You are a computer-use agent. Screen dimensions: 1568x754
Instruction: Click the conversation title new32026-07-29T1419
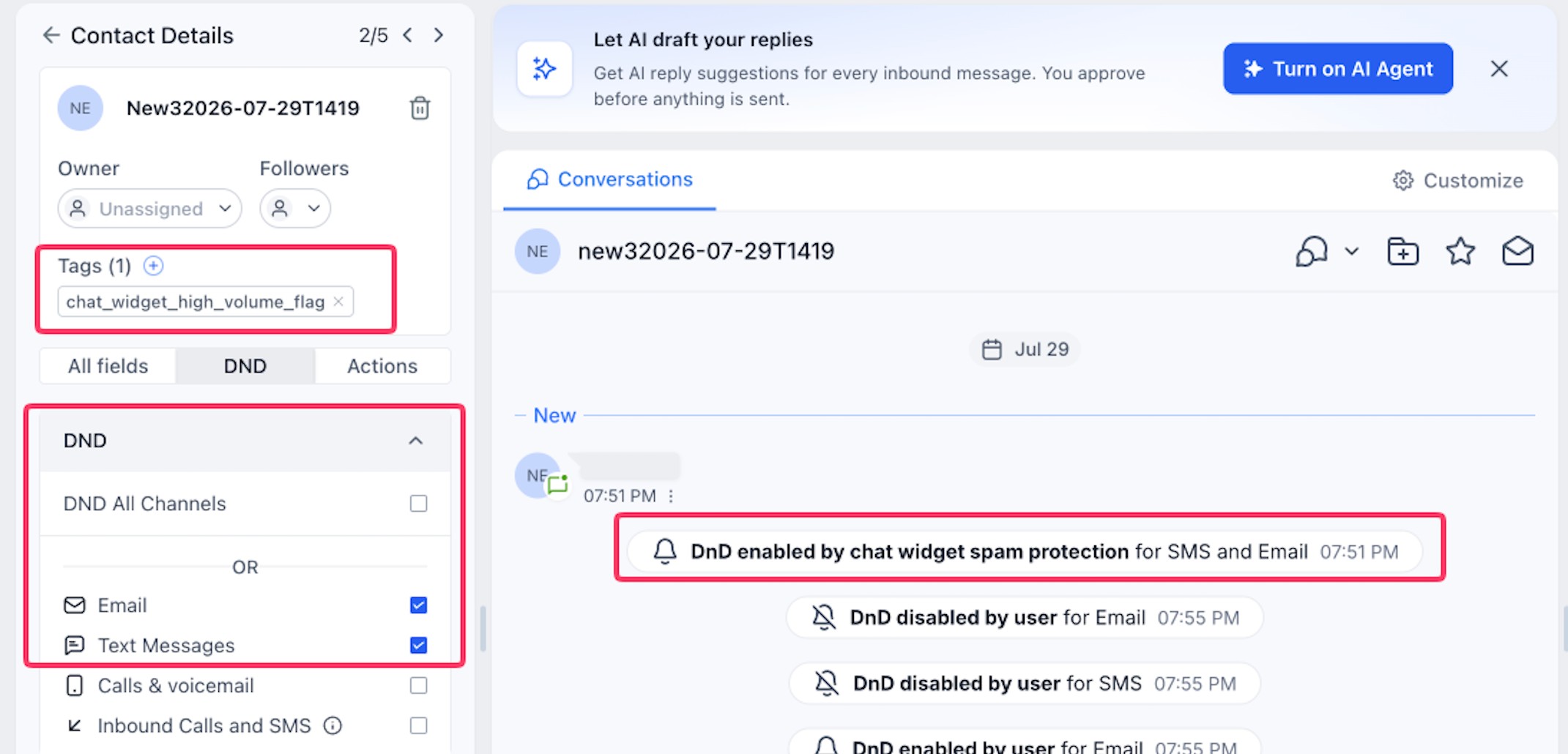coord(706,251)
